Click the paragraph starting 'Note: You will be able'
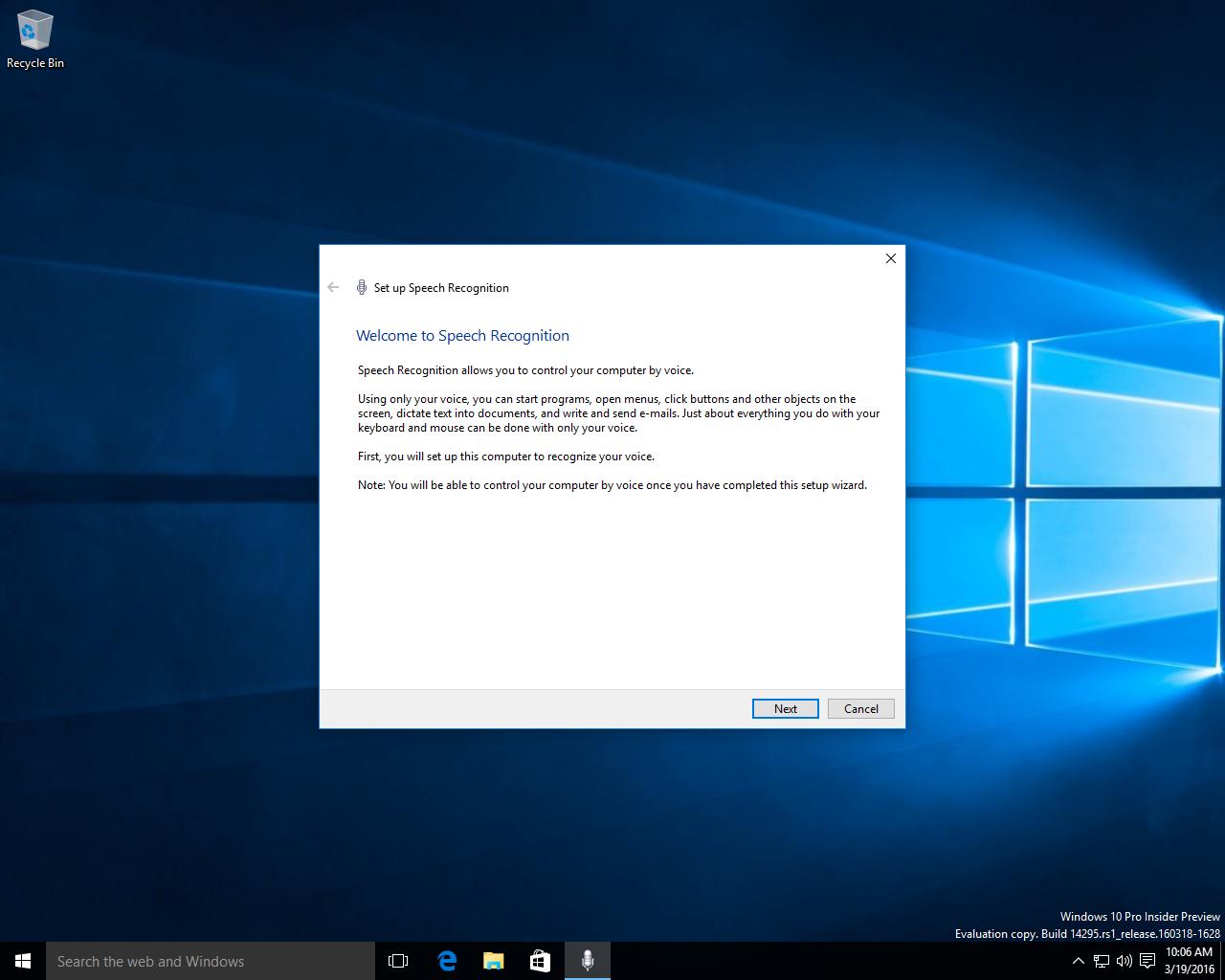Image resolution: width=1225 pixels, height=980 pixels. [612, 485]
